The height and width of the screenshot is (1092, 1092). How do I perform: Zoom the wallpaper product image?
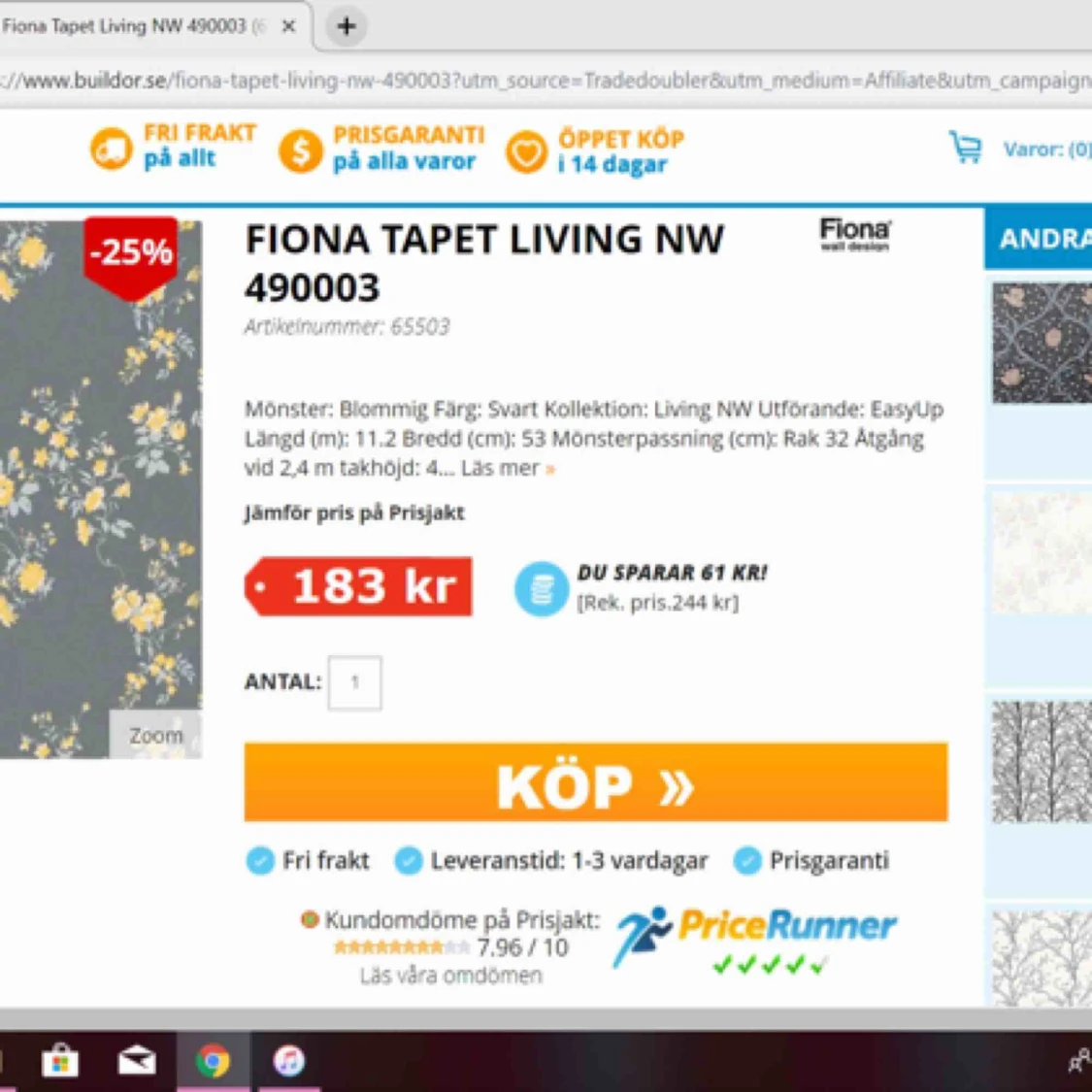coord(155,735)
